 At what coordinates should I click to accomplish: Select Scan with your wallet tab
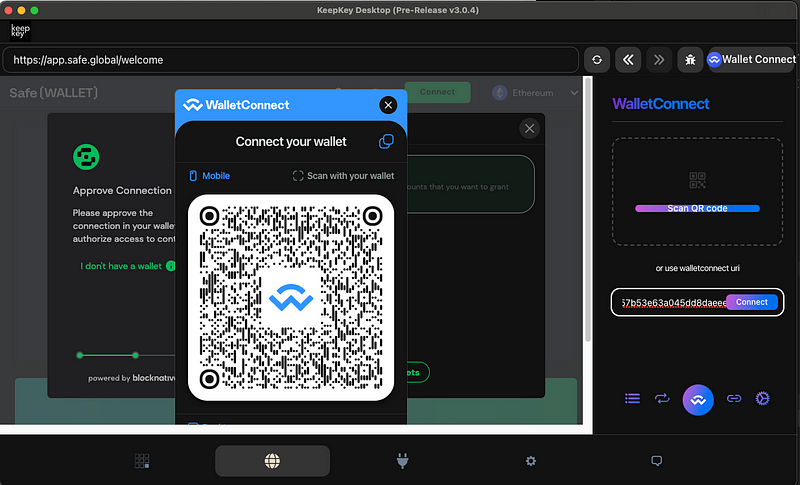coord(343,176)
